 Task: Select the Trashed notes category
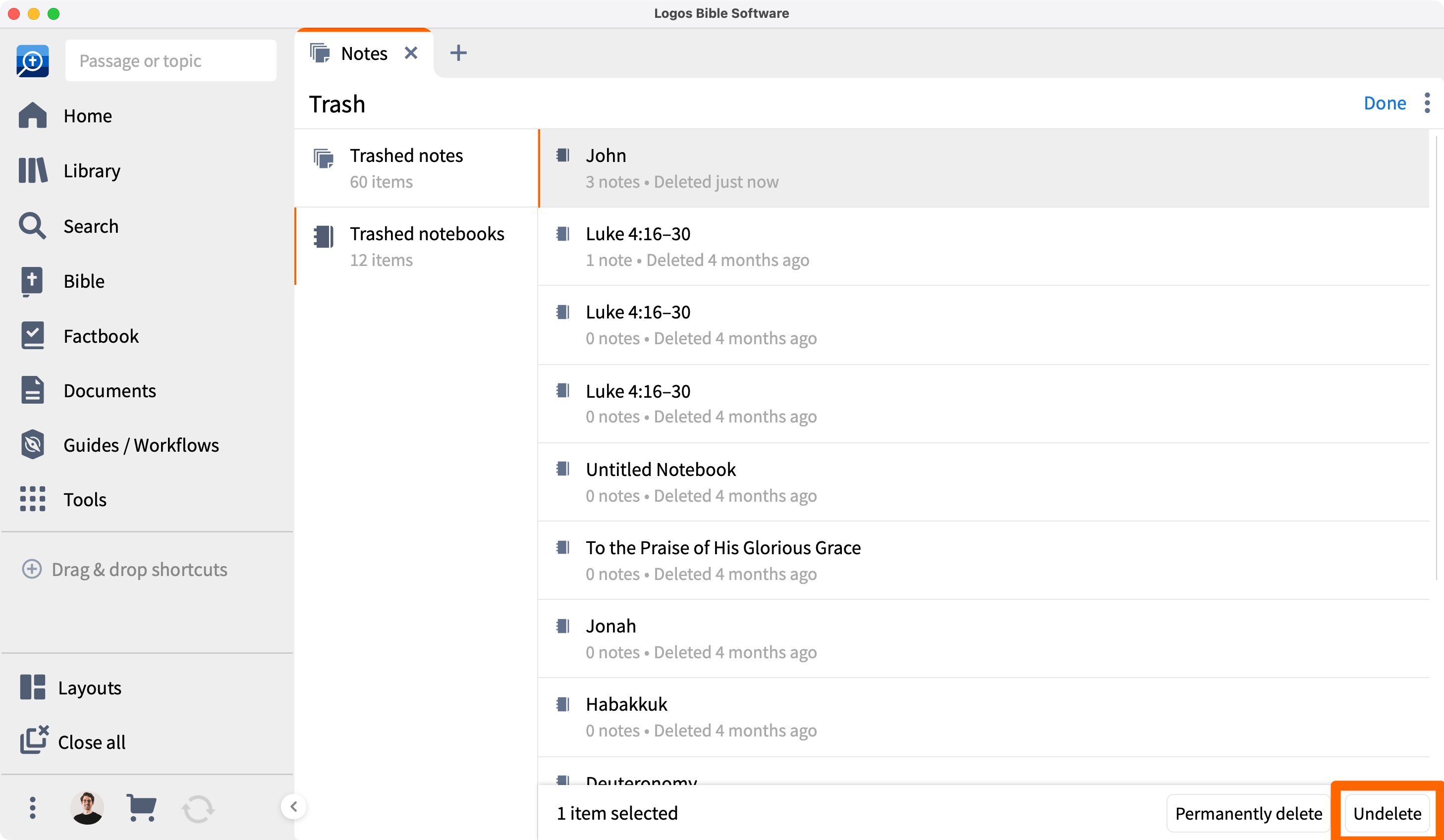(416, 168)
